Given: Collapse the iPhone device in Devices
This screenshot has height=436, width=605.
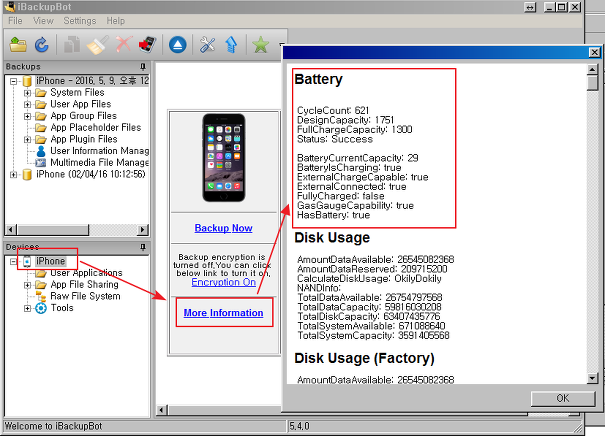Looking at the screenshot, I should click(14, 262).
